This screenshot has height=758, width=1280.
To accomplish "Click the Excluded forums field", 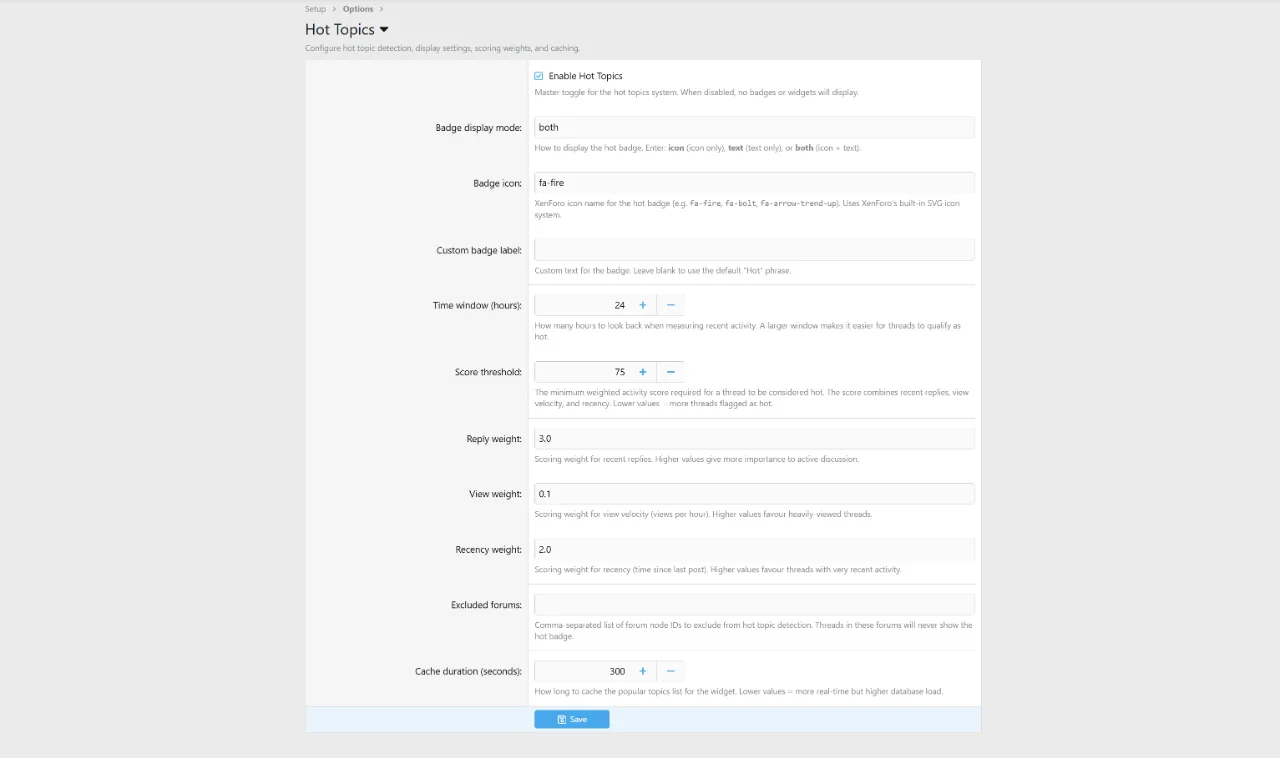I will (753, 605).
